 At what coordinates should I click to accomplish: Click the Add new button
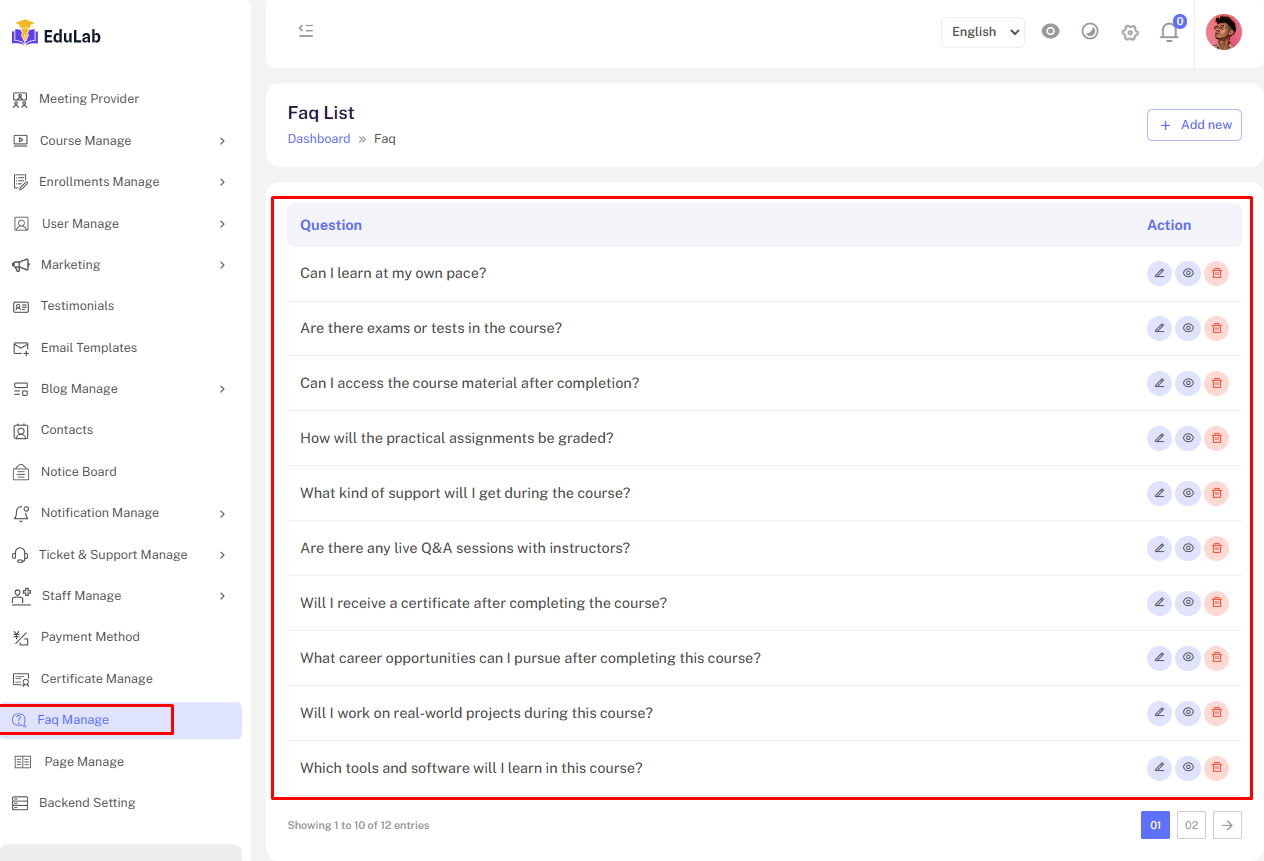tap(1194, 125)
